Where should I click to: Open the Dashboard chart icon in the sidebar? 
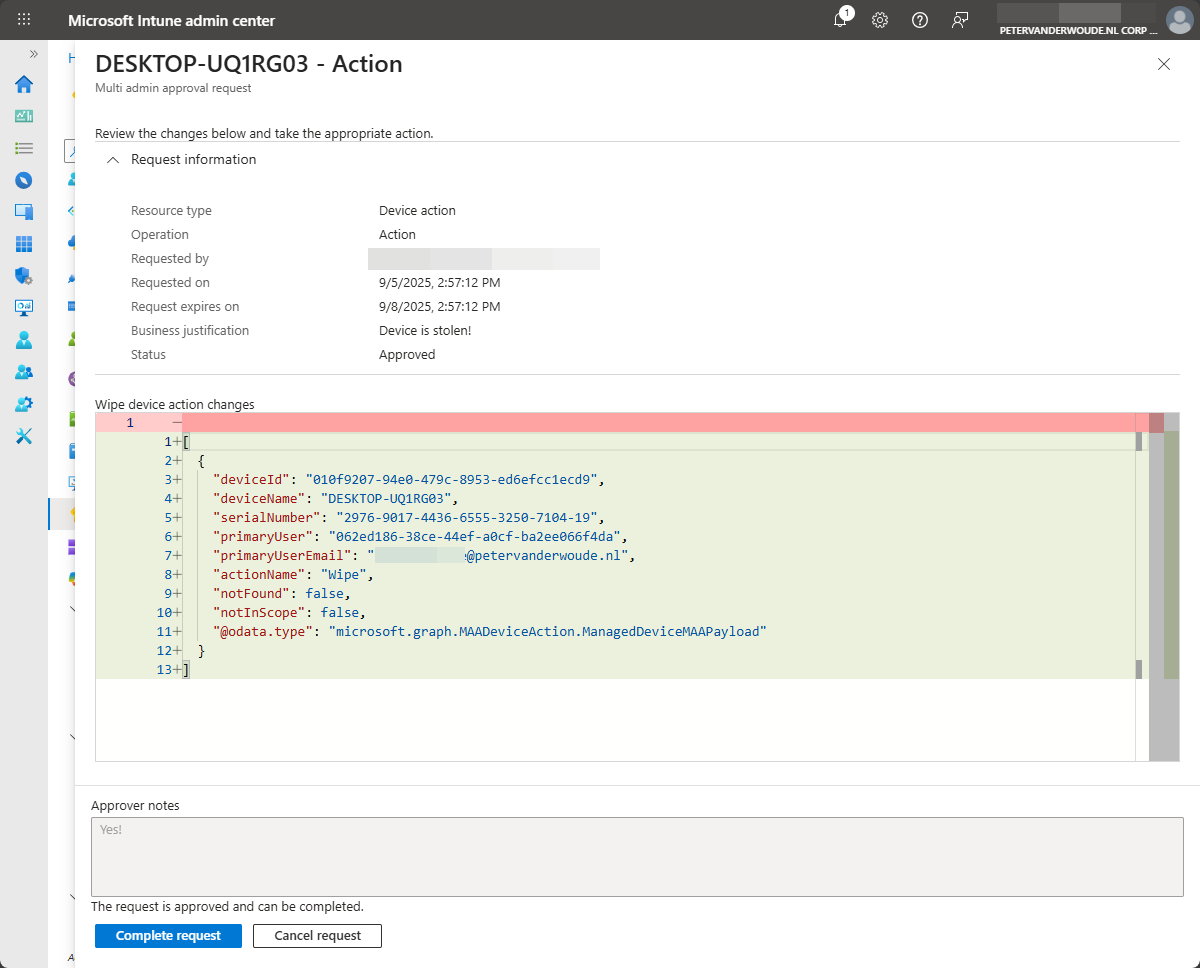point(24,116)
